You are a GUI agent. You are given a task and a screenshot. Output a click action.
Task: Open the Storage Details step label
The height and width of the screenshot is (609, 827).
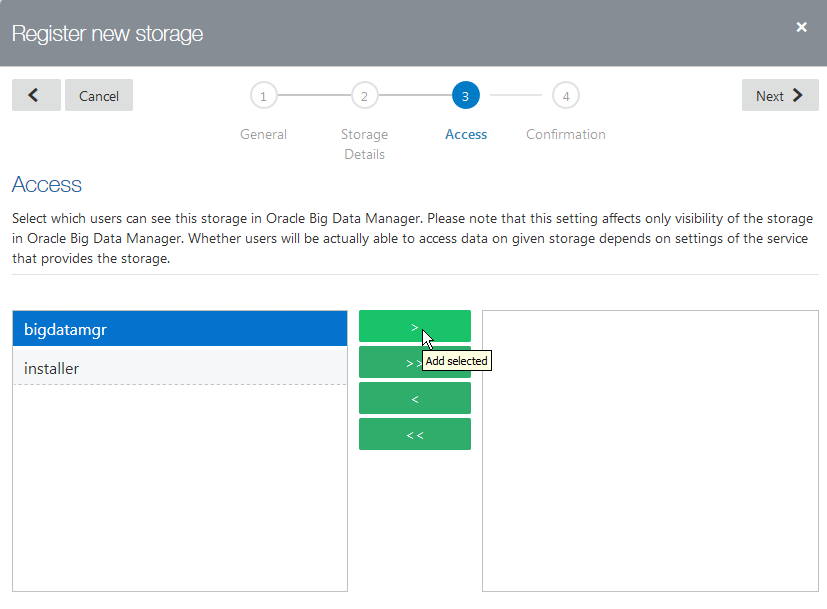[364, 144]
